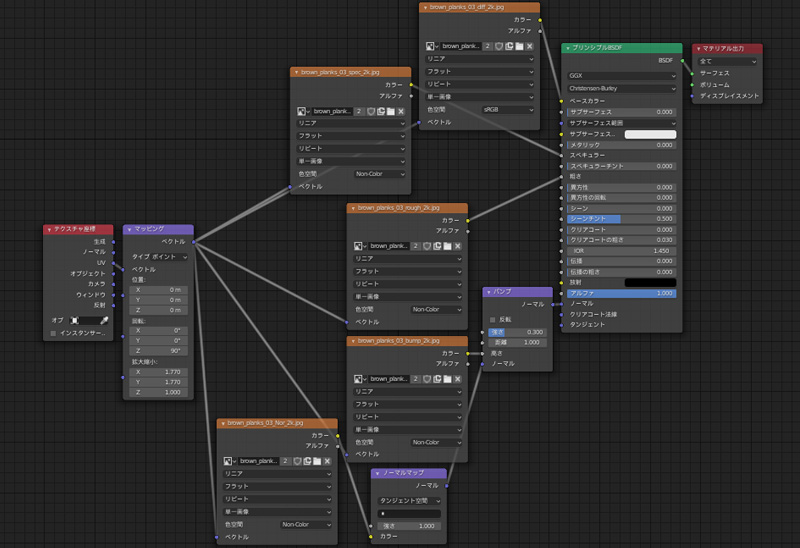Screen dimensions: 800x548
Task: Unlink image in brown_planks_03_Nor_2k.jpg node
Action: 328,461
